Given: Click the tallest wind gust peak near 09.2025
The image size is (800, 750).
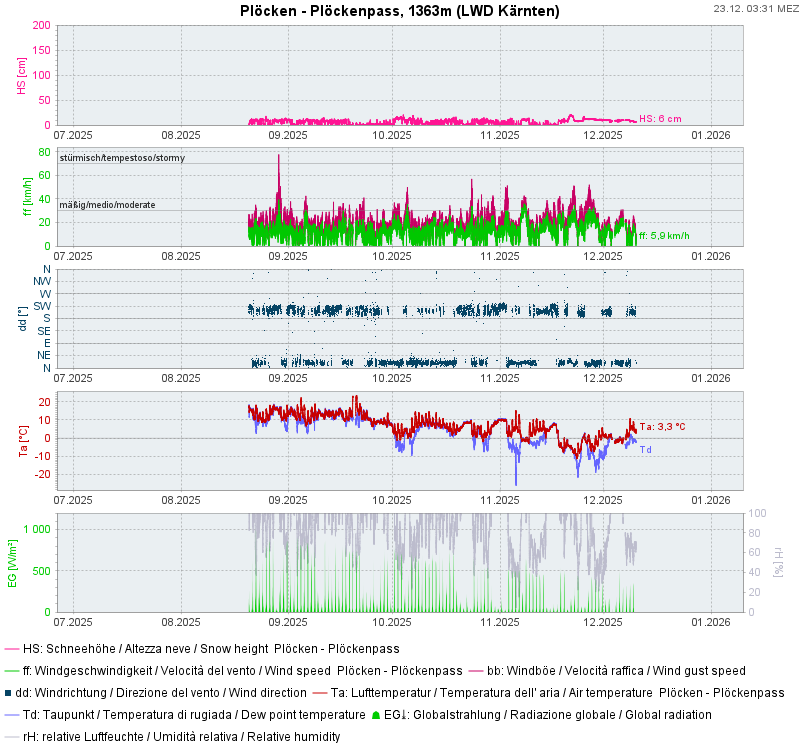Looking at the screenshot, I should (x=278, y=157).
